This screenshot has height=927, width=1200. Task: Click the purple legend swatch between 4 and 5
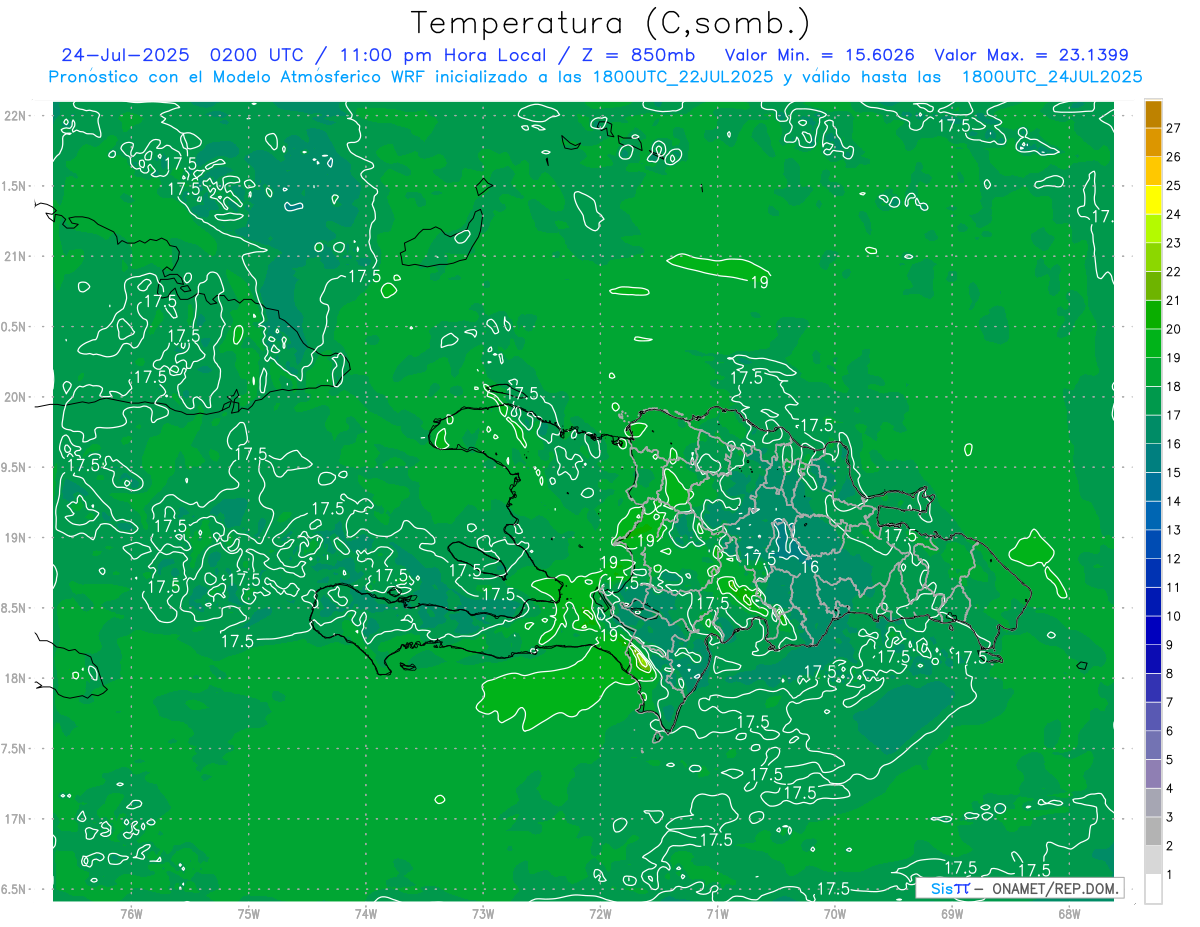[x=1153, y=775]
